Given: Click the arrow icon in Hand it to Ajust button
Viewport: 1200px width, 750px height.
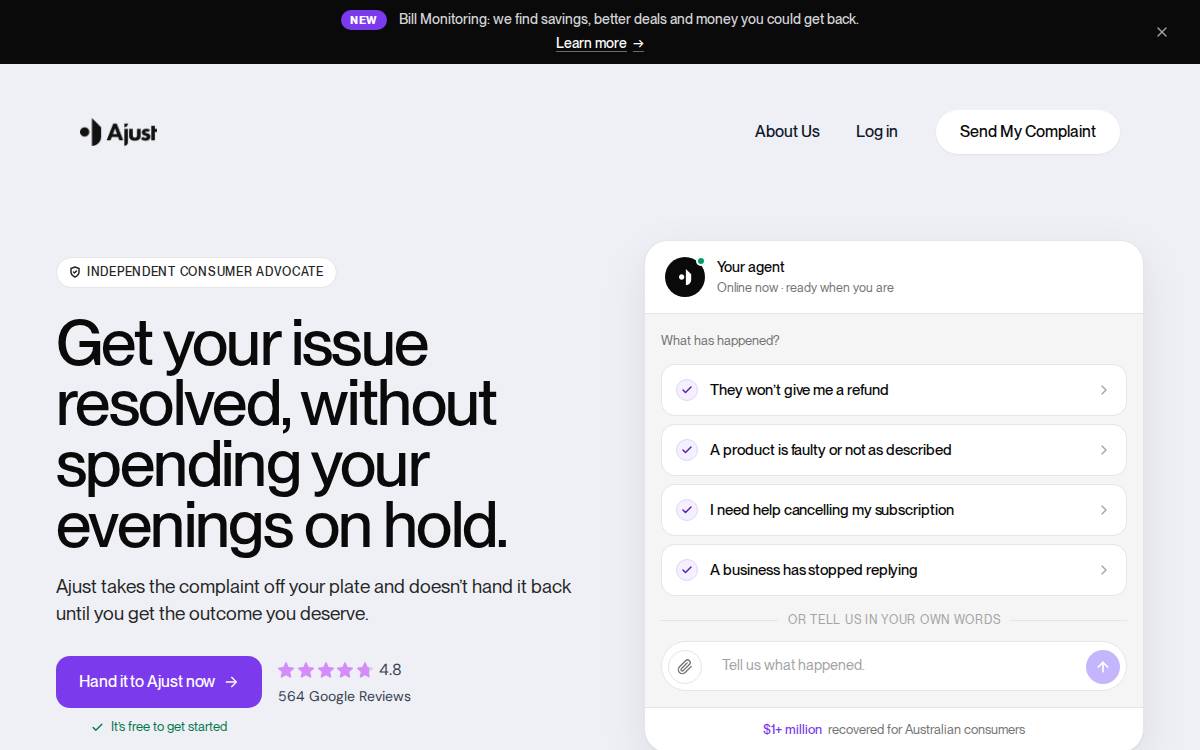Looking at the screenshot, I should (x=232, y=682).
